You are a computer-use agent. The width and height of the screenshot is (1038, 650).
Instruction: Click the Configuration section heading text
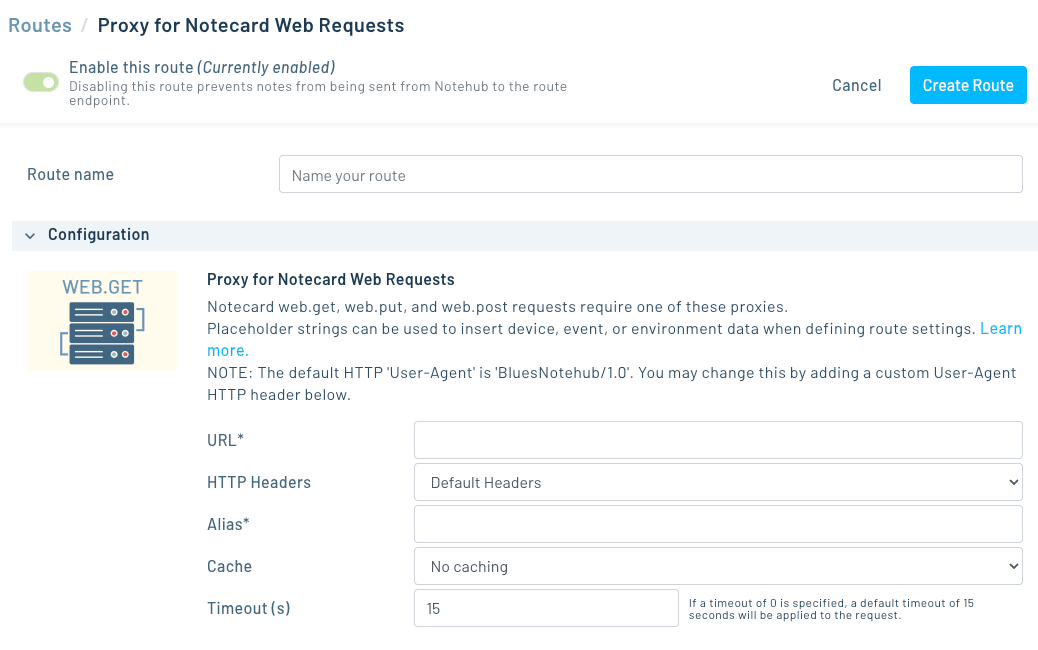click(x=98, y=235)
